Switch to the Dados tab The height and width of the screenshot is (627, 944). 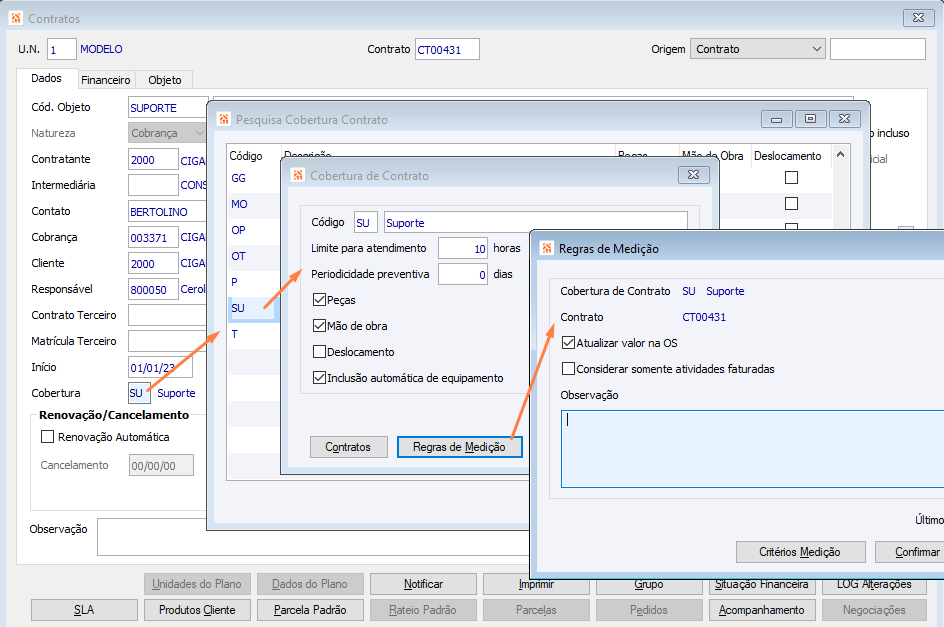pos(46,78)
